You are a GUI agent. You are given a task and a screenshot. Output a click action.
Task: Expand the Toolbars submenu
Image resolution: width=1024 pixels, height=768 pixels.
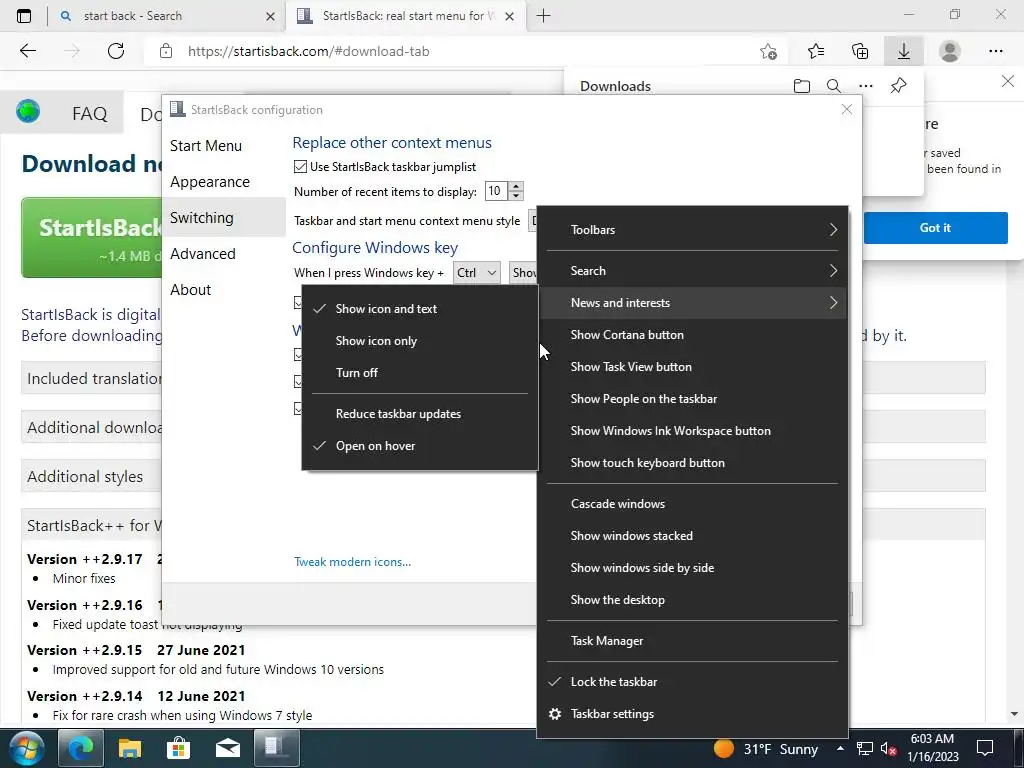click(692, 230)
